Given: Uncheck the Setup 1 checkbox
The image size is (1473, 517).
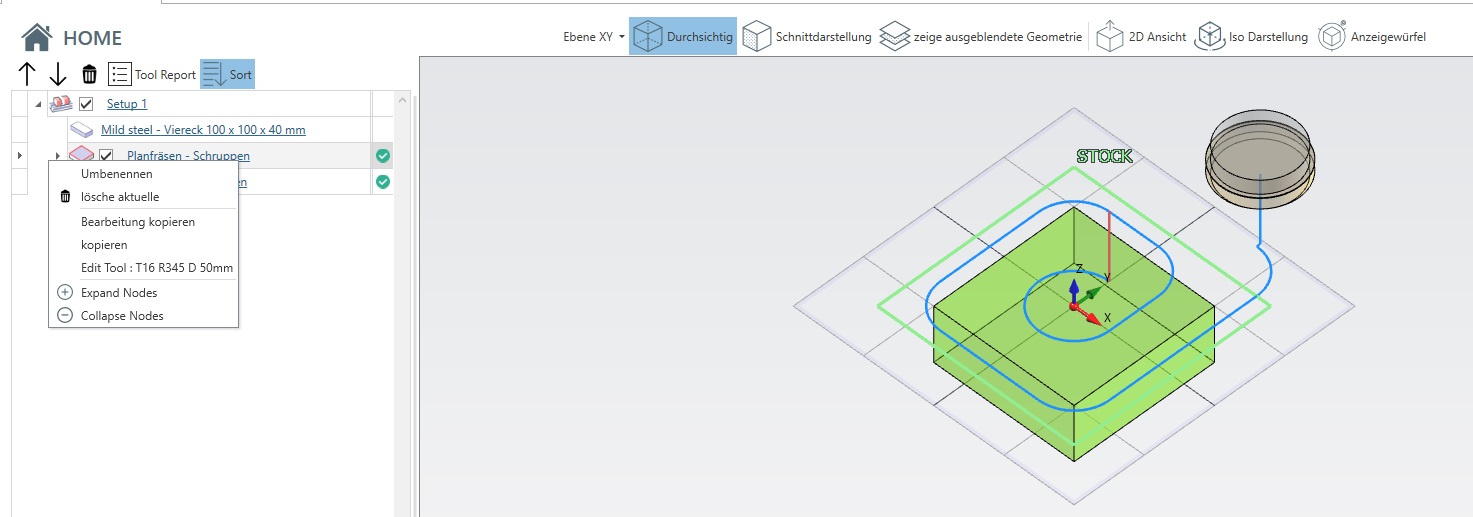Looking at the screenshot, I should pos(86,104).
